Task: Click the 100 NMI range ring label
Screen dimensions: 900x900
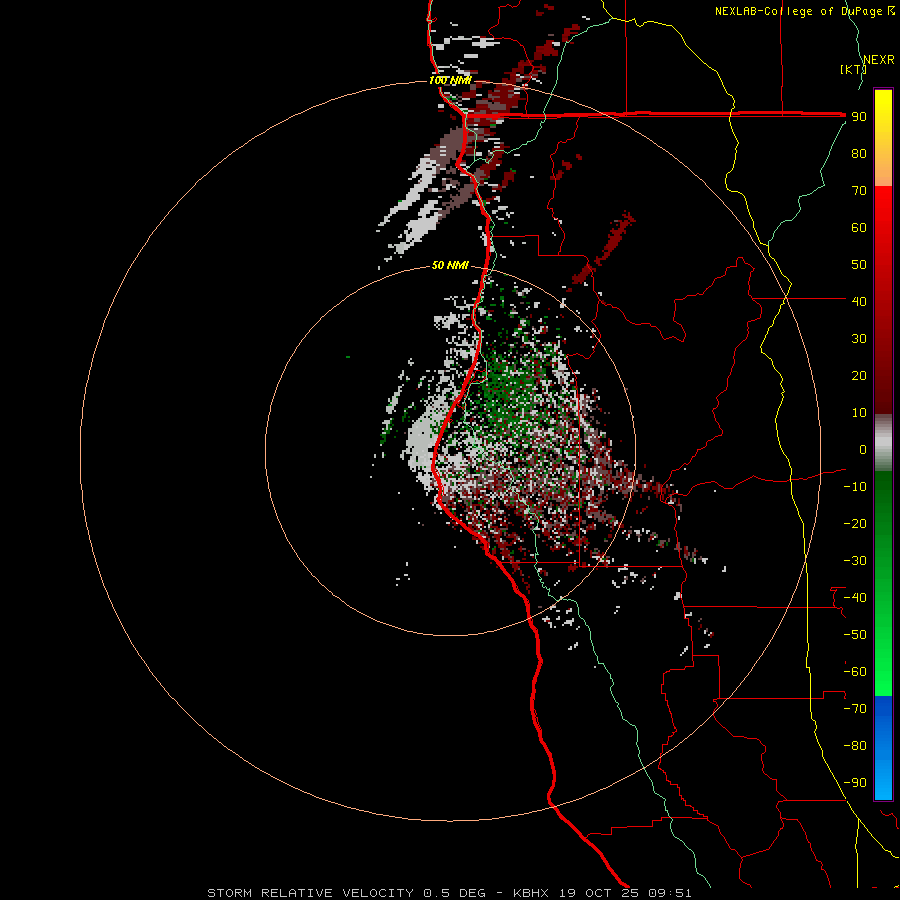Action: tap(450, 80)
